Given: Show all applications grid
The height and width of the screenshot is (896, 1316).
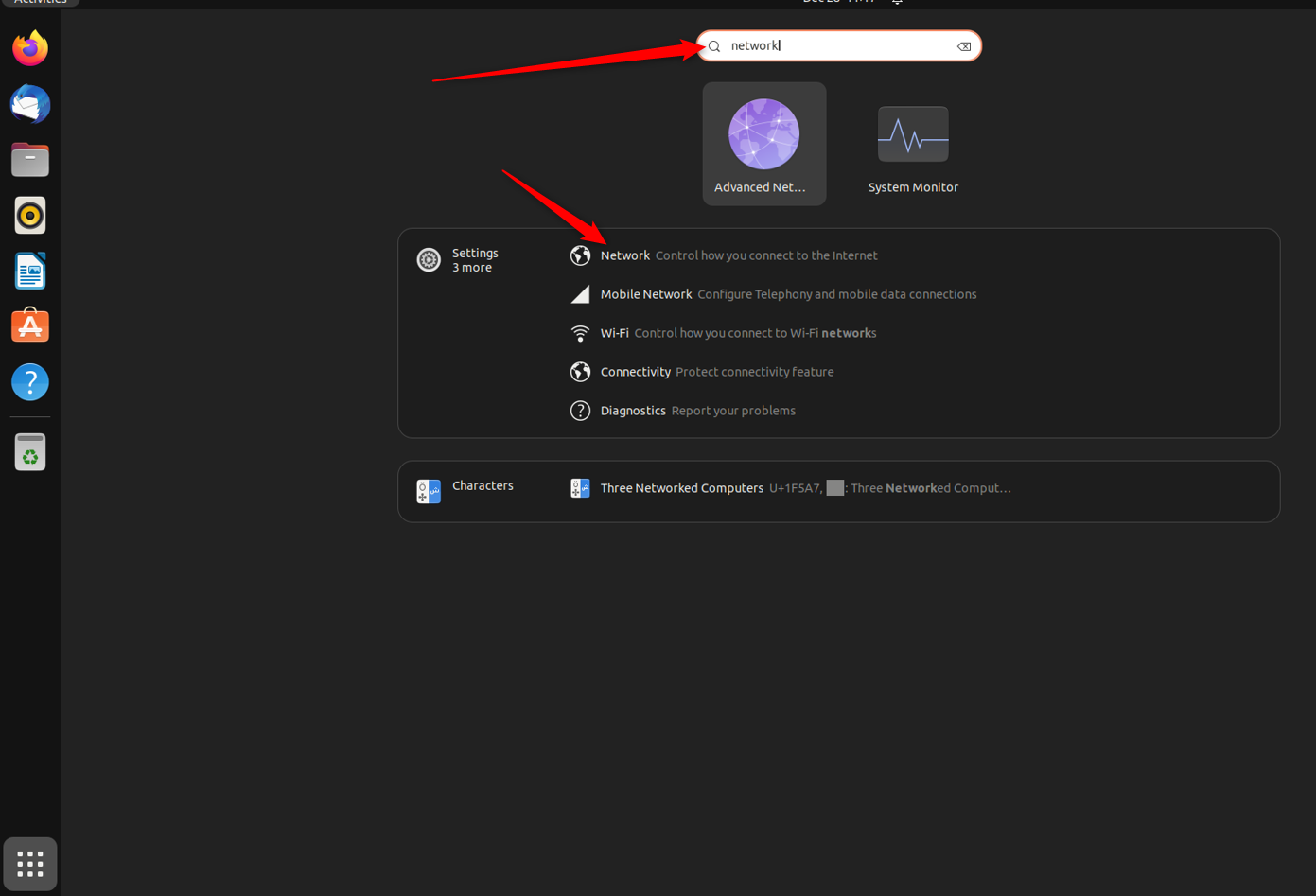Looking at the screenshot, I should coord(30,863).
